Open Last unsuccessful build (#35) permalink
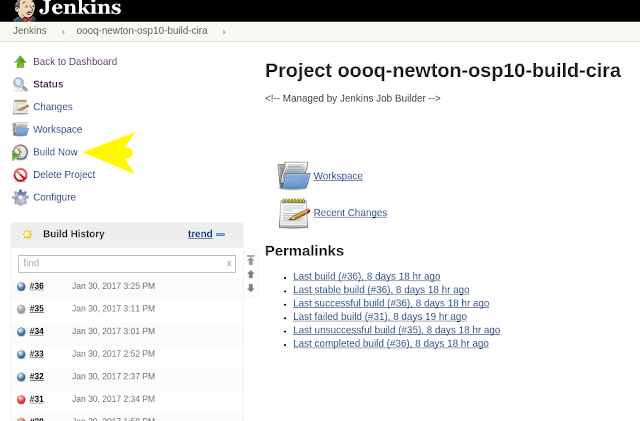This screenshot has height=421, width=640. 397,330
